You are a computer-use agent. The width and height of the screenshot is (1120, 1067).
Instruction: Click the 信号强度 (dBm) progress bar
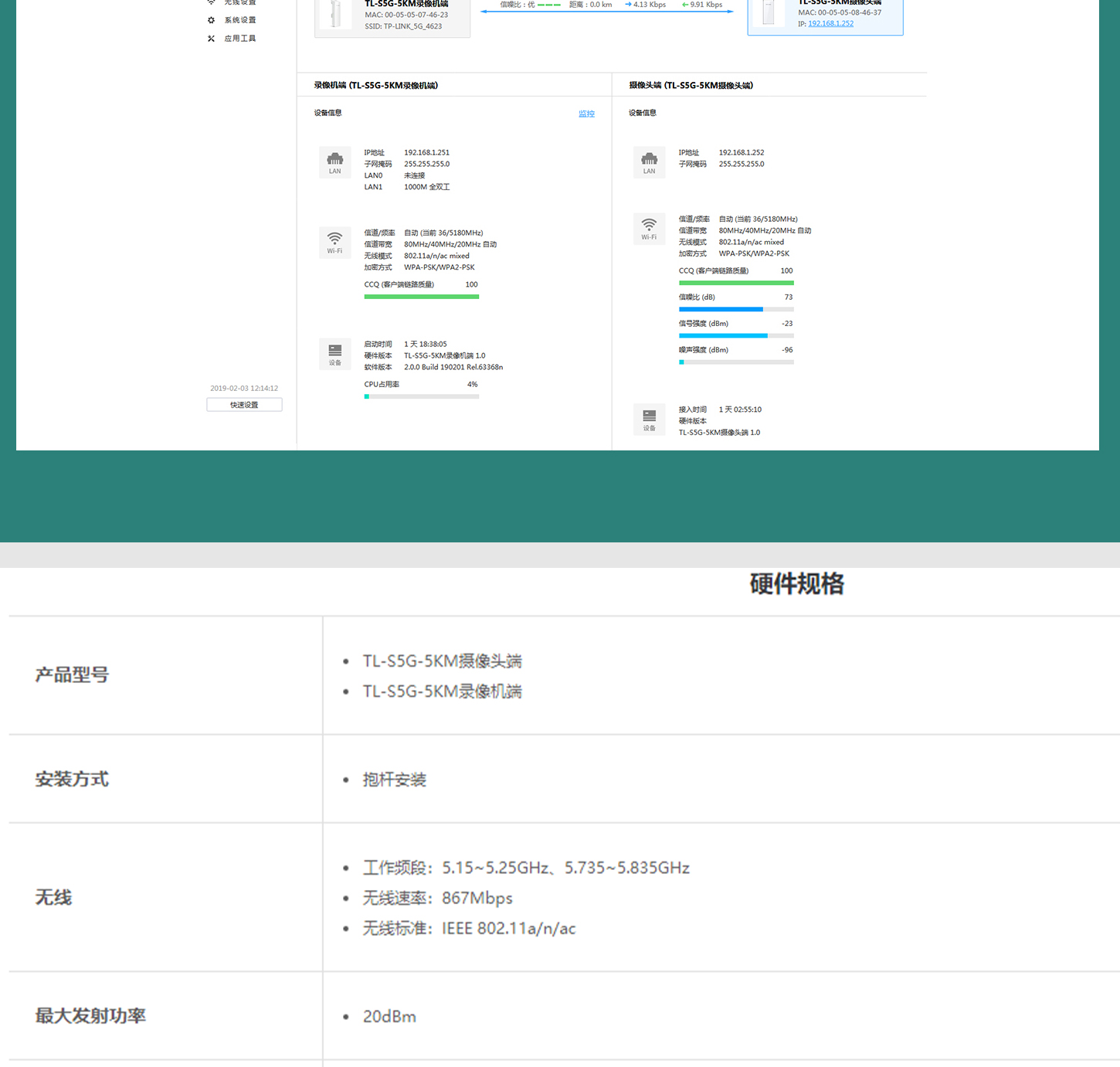[736, 335]
